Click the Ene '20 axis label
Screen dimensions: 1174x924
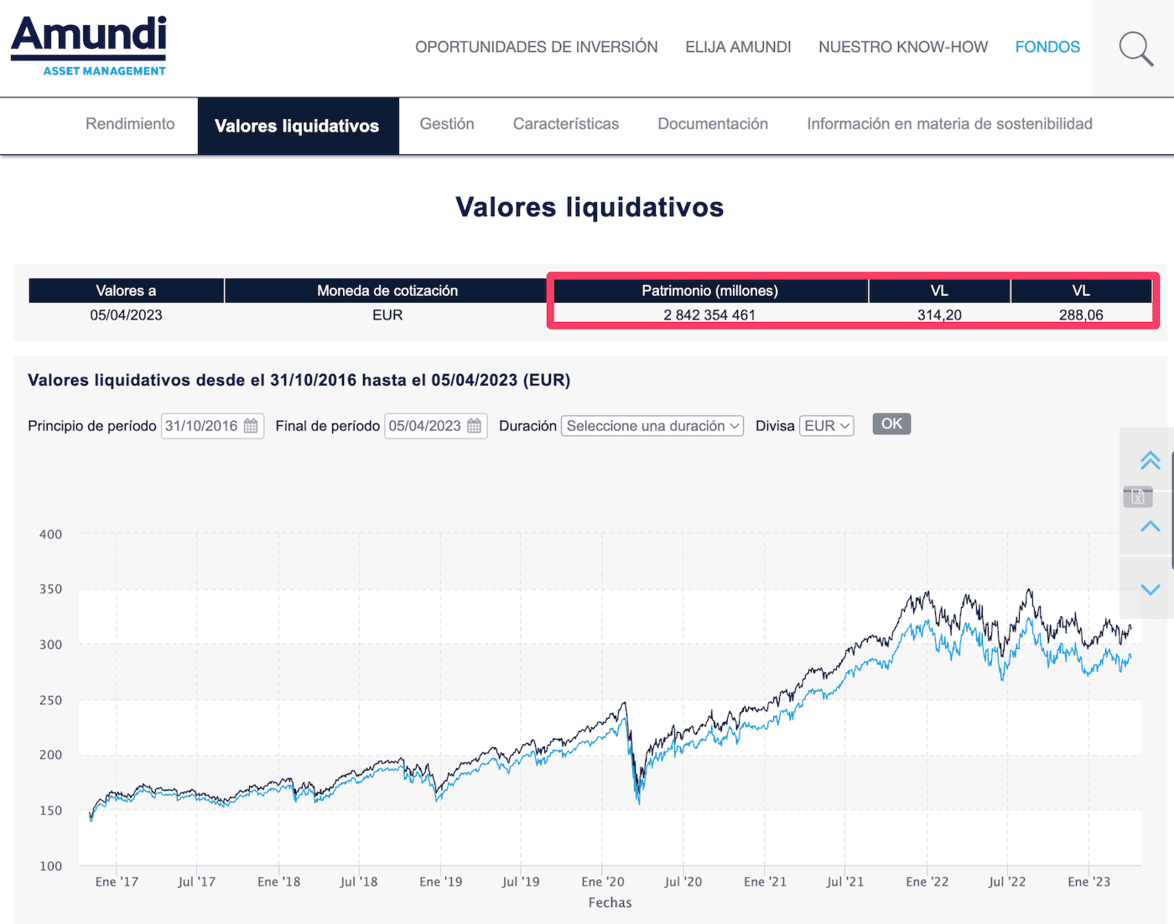tap(602, 882)
